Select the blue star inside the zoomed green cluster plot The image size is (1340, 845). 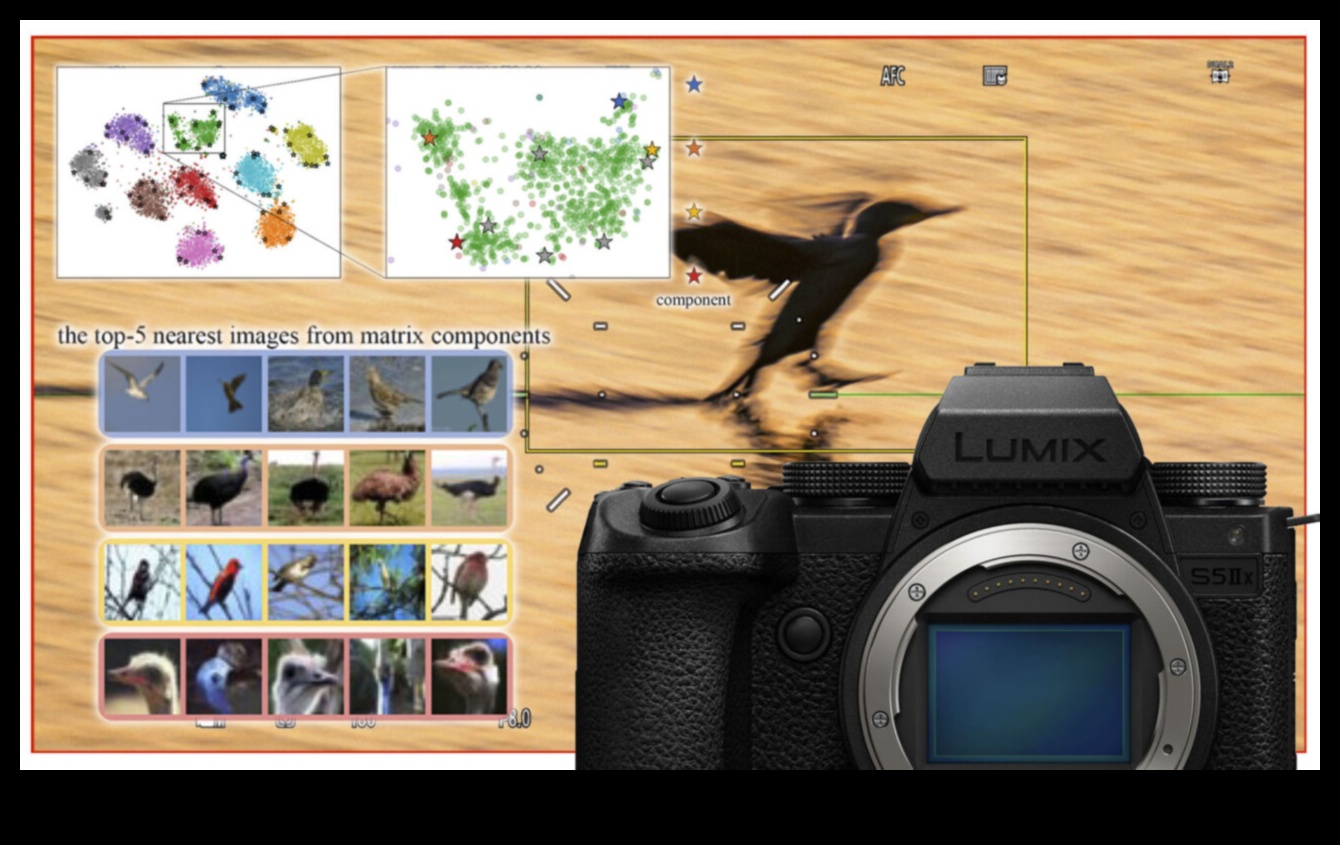tap(619, 101)
